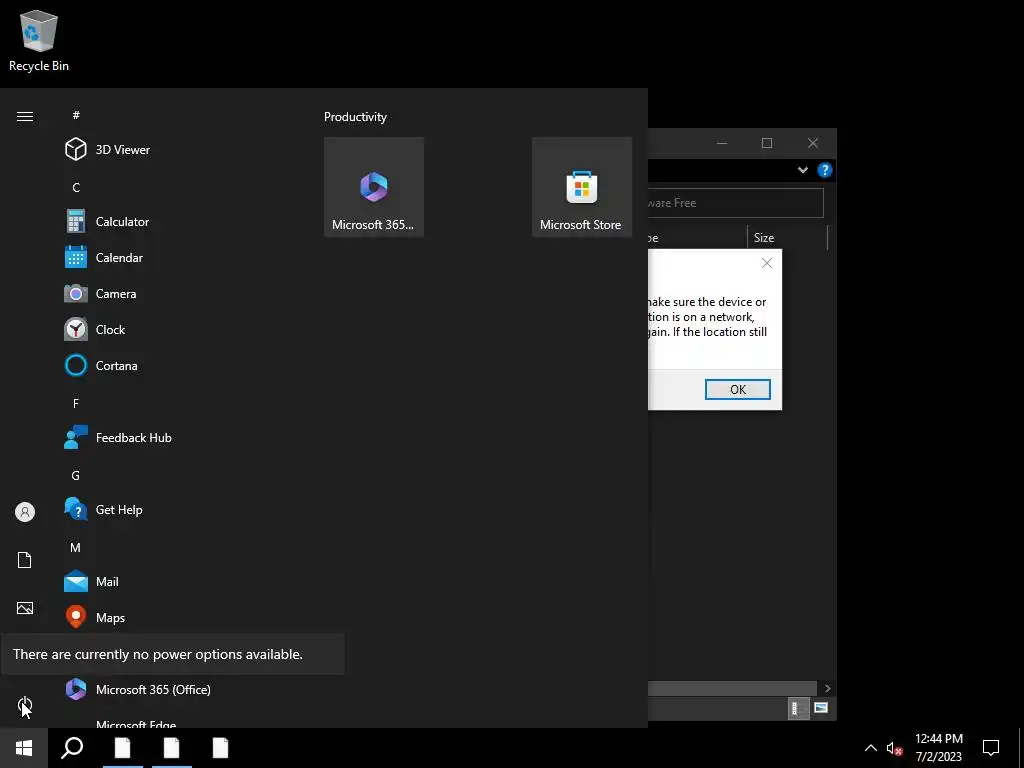Open the Microsoft Store tile

tap(581, 187)
